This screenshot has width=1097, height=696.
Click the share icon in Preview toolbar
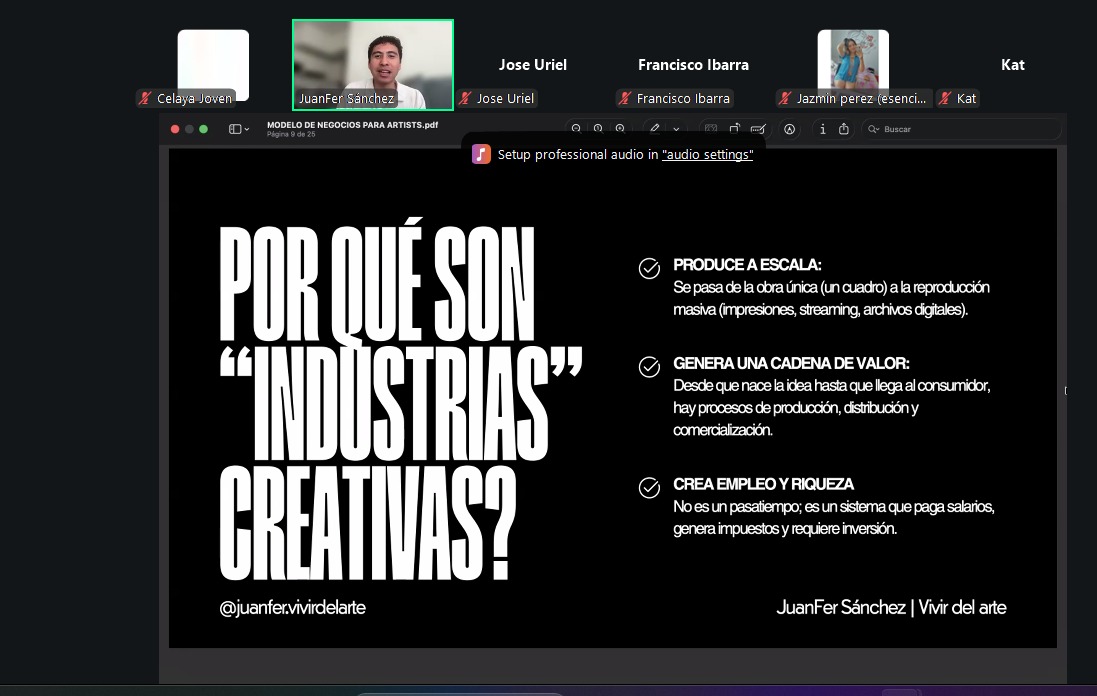point(844,129)
